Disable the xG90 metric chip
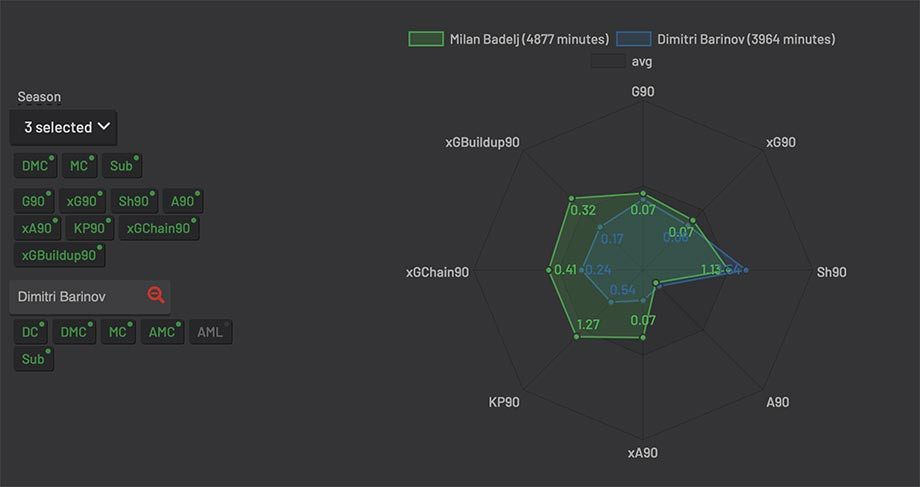The width and height of the screenshot is (920, 487). pyautogui.click(x=82, y=201)
